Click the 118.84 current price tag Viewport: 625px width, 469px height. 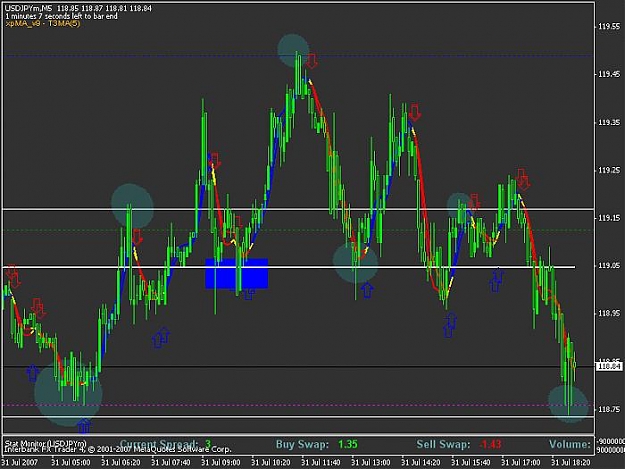coord(609,366)
